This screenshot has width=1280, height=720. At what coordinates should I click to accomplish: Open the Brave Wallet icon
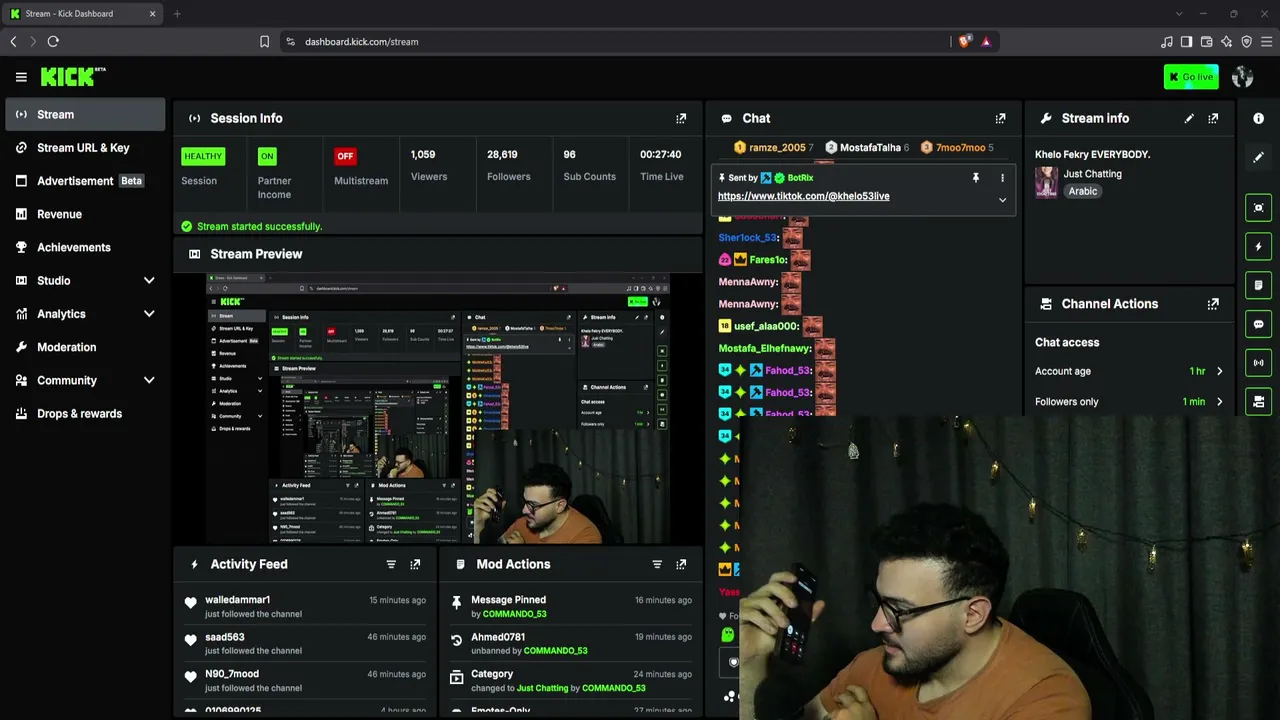[x=1207, y=42]
